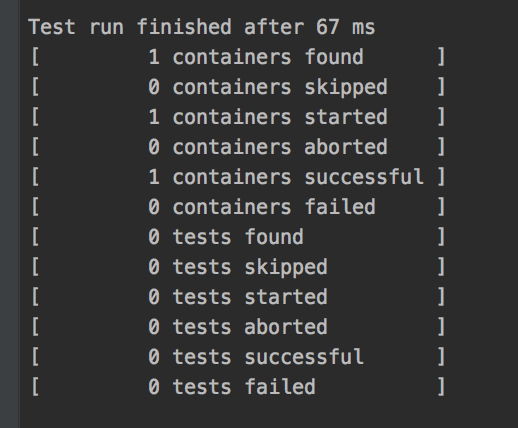518x428 pixels.
Task: Click the digit before 'containers found'
Action: point(154,57)
